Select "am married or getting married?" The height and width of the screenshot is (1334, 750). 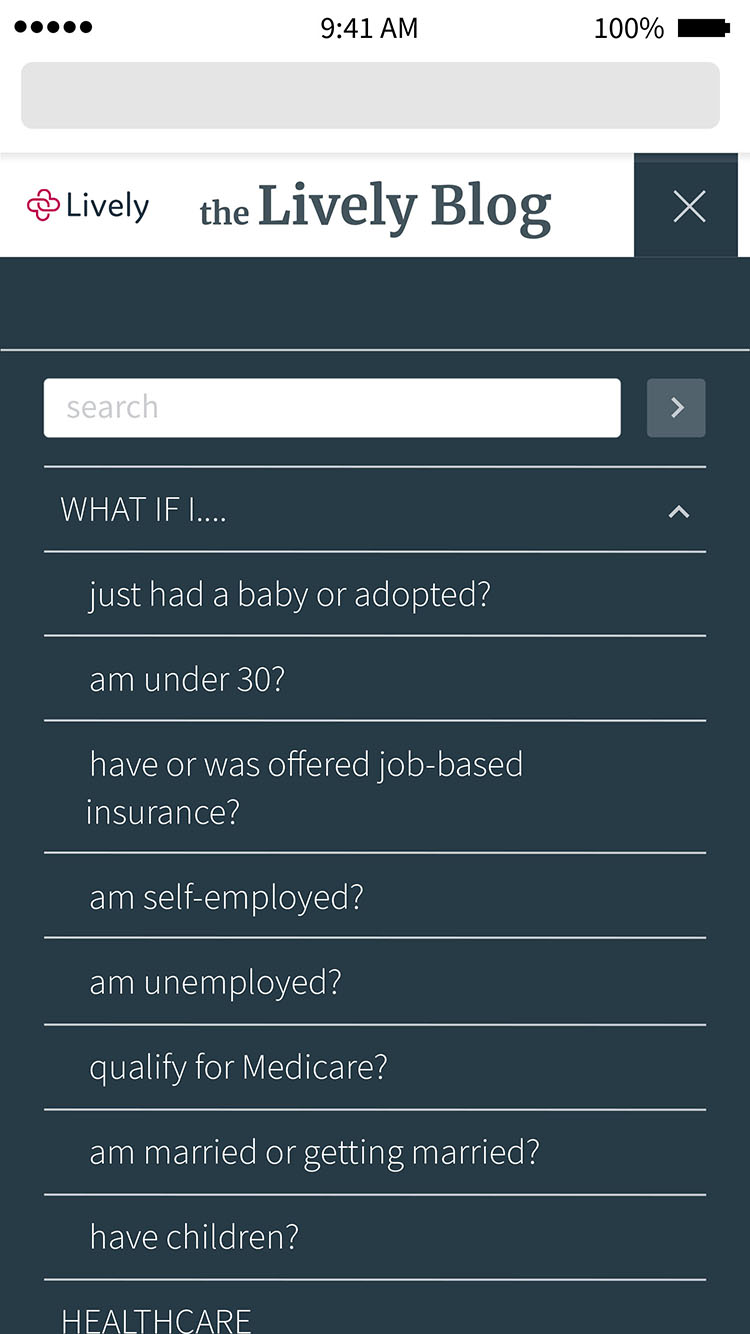click(x=314, y=1153)
